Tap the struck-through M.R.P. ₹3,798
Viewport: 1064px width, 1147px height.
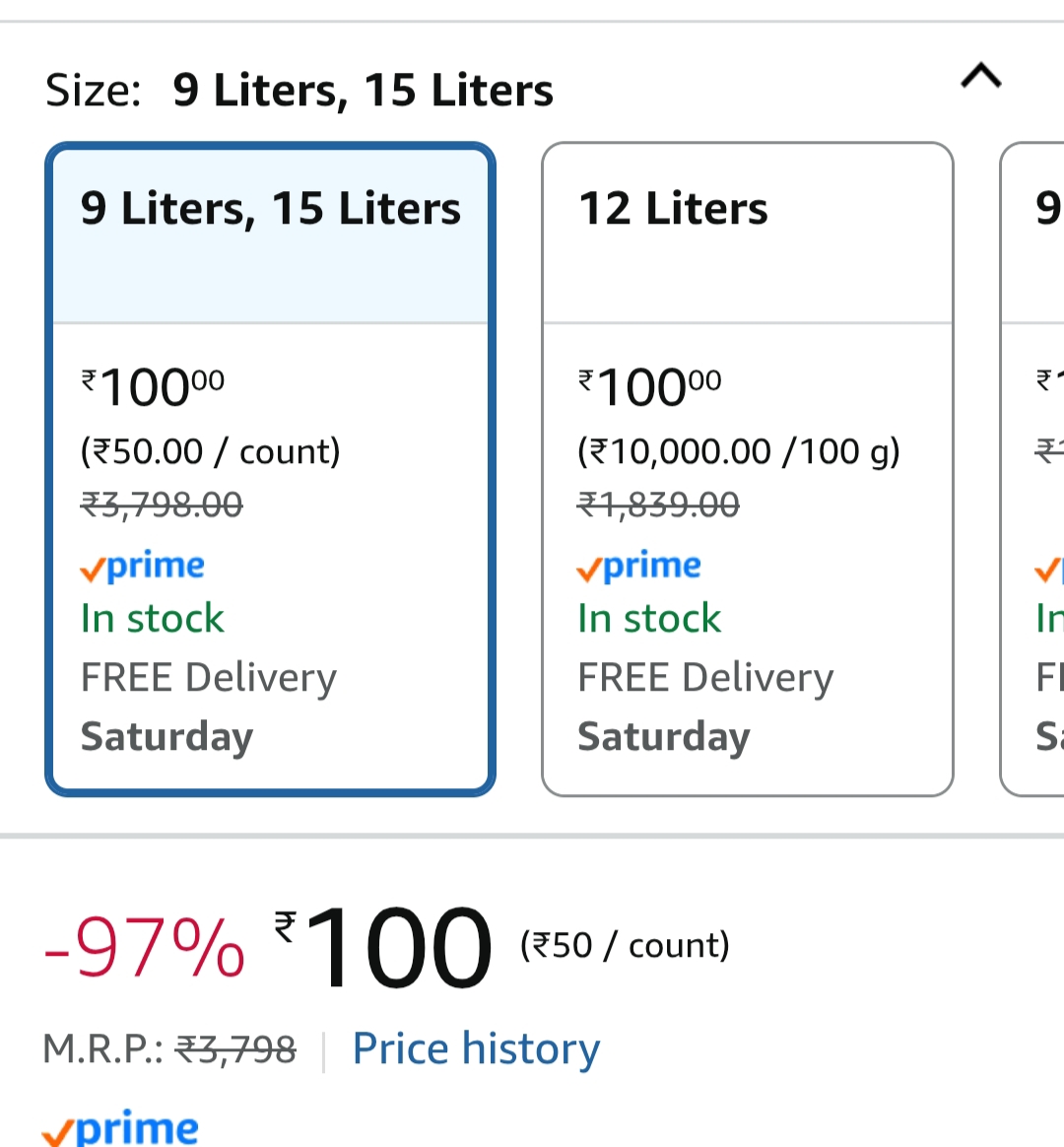pos(235,1049)
